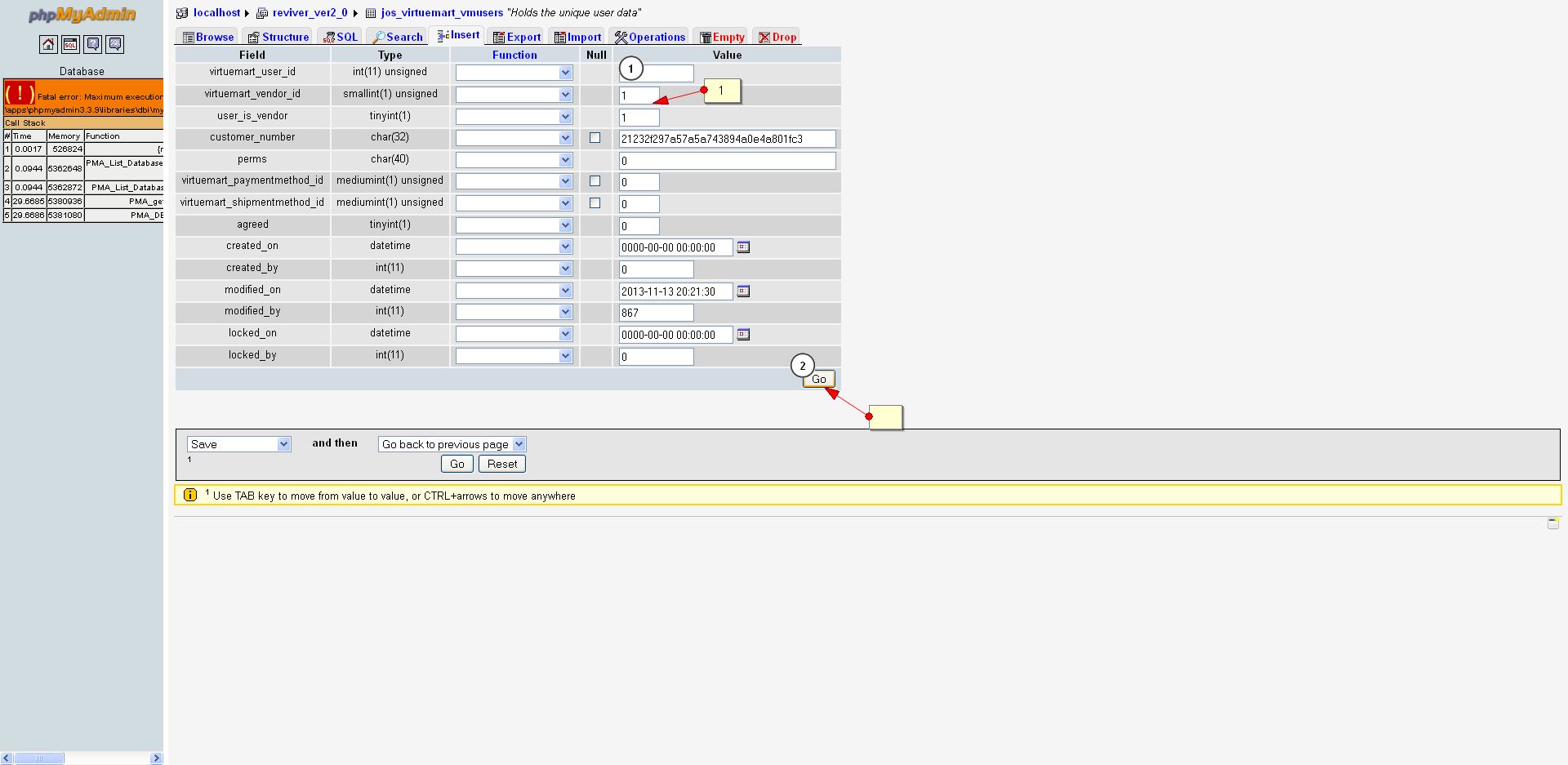The height and width of the screenshot is (765, 1568).
Task: Click the small note icon at far right
Action: (x=1552, y=523)
